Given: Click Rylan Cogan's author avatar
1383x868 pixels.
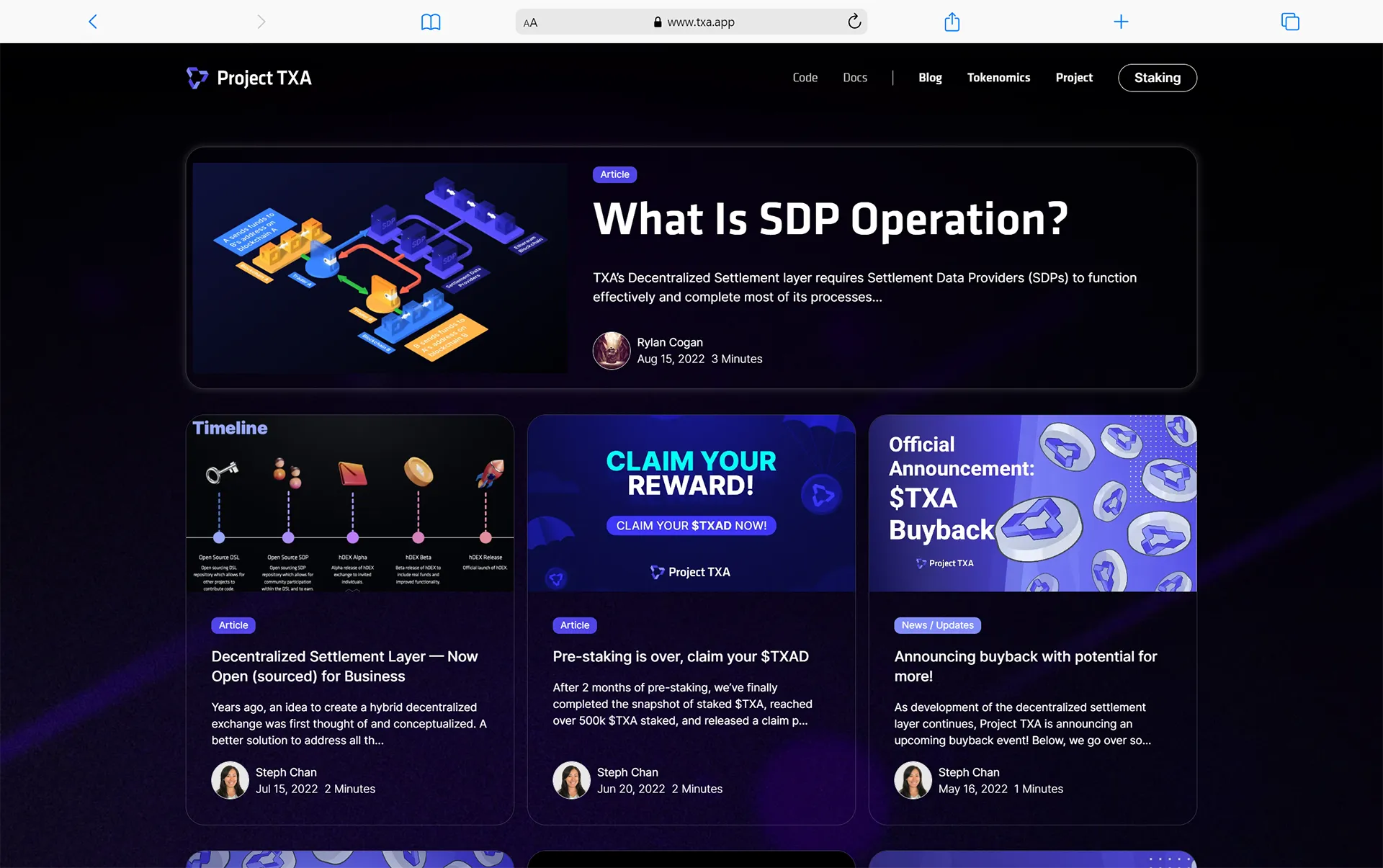Looking at the screenshot, I should [x=612, y=351].
